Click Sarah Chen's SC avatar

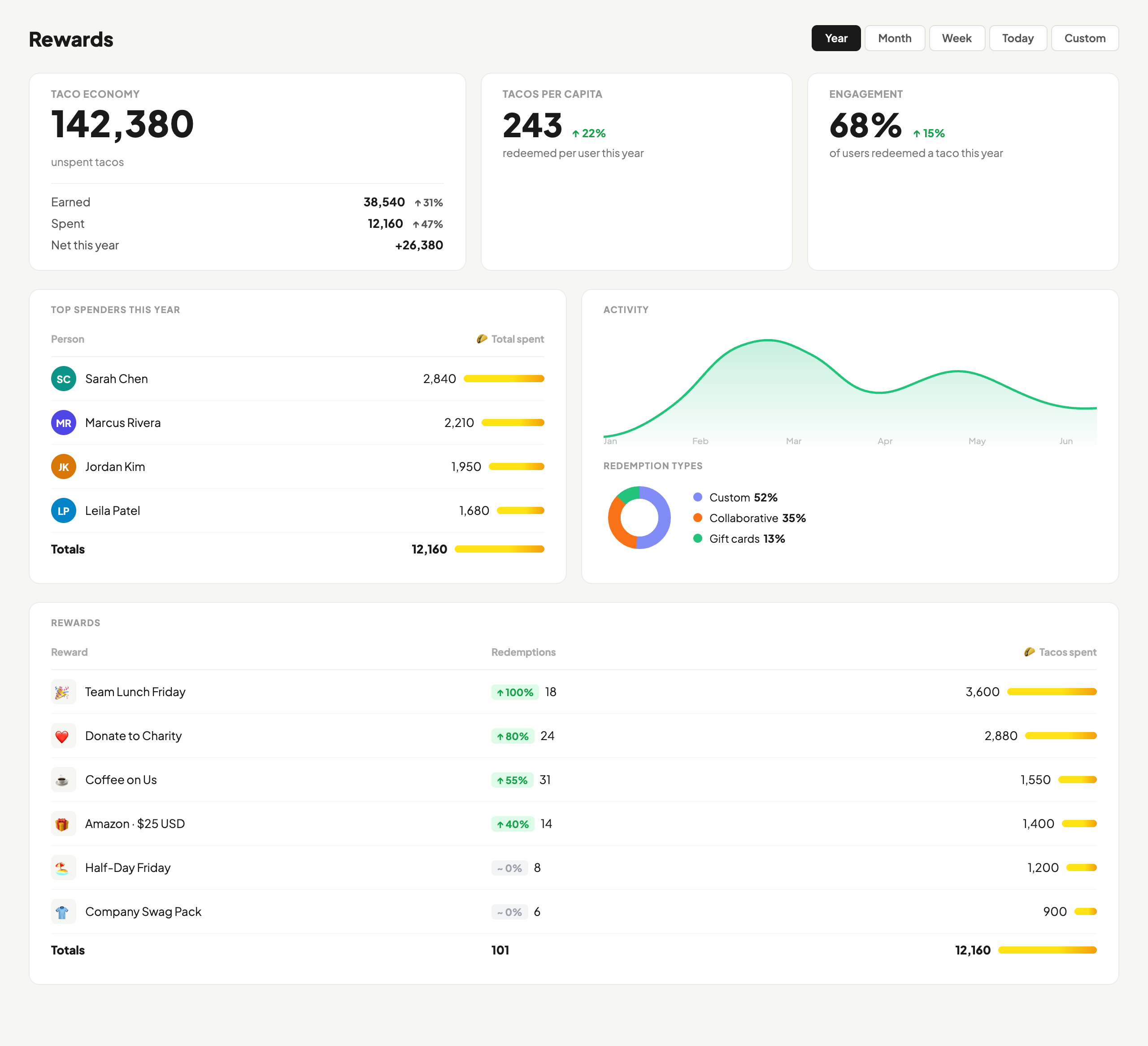point(64,379)
